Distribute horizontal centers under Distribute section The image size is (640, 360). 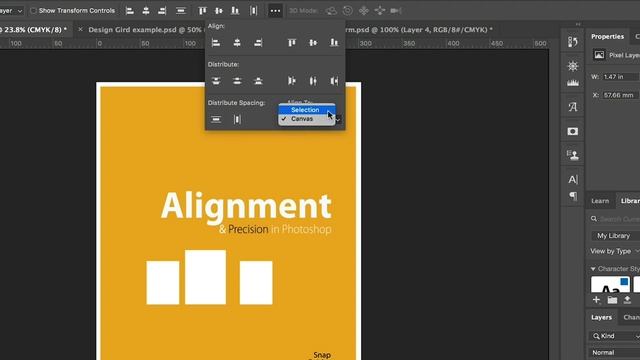coord(313,81)
